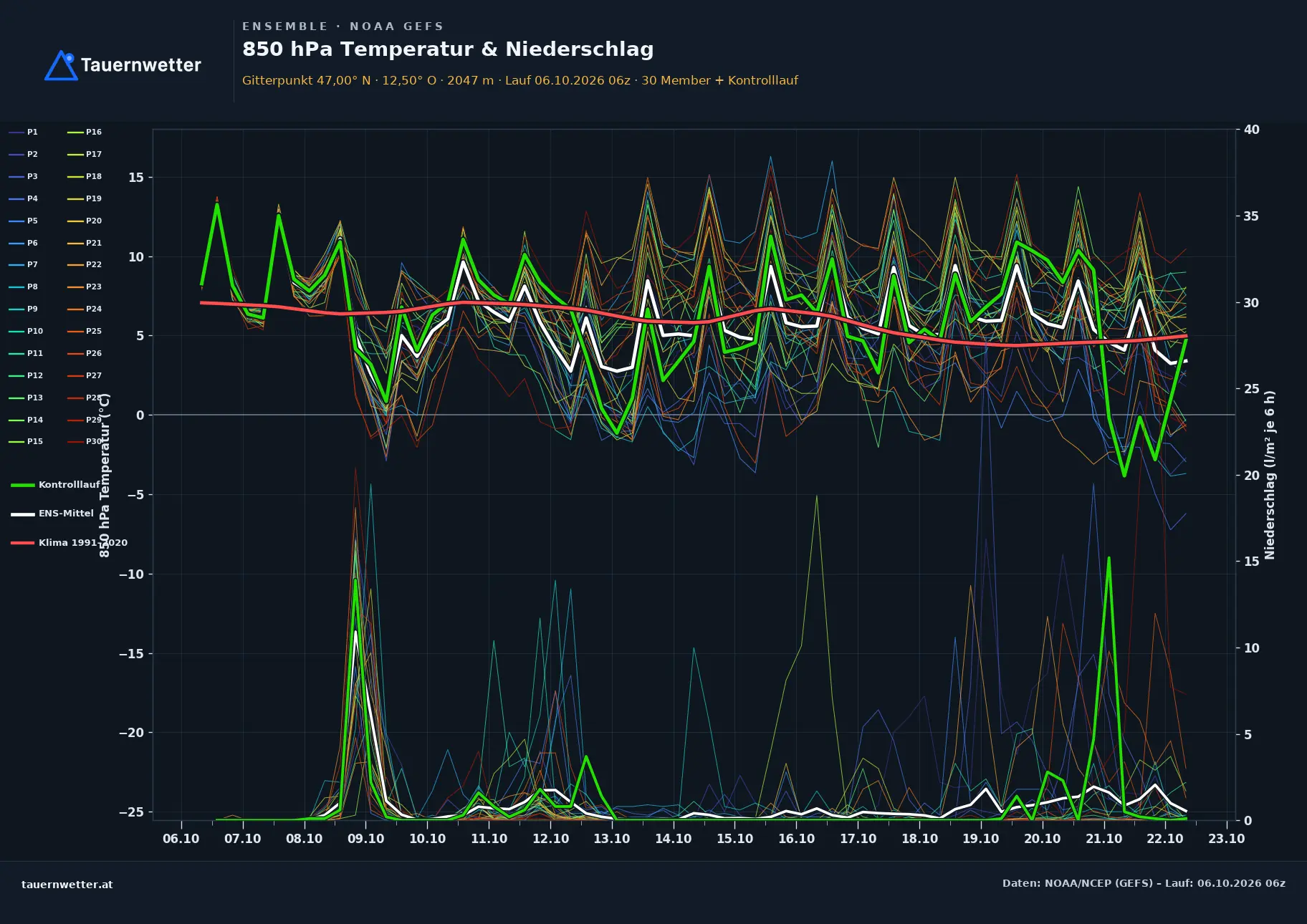Select the P12 legend entry
This screenshot has height=924, width=1307.
click(26, 375)
